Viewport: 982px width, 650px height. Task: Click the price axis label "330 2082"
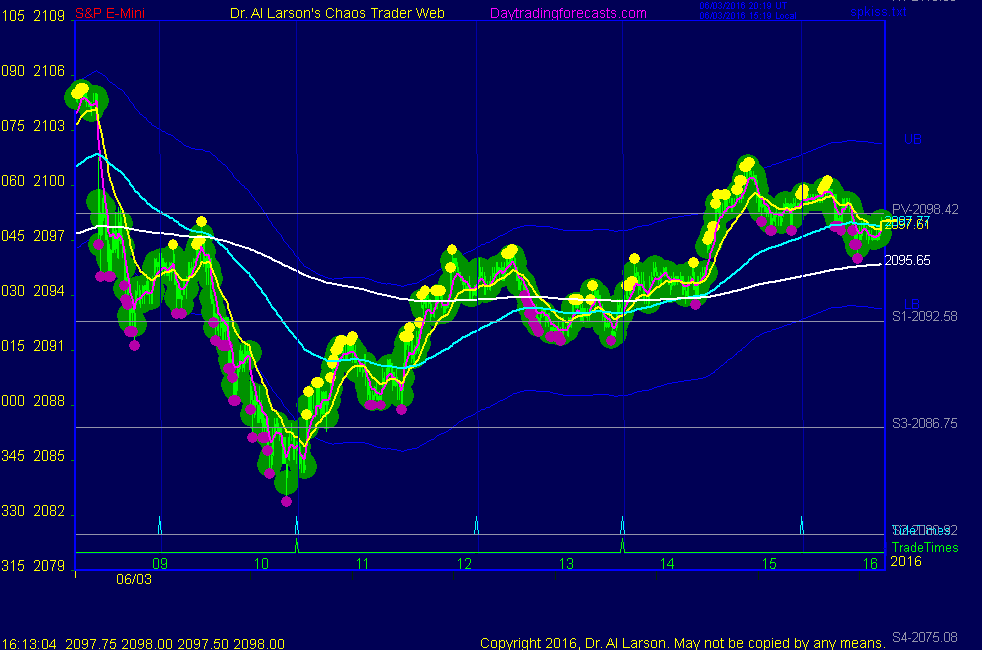[x=33, y=511]
